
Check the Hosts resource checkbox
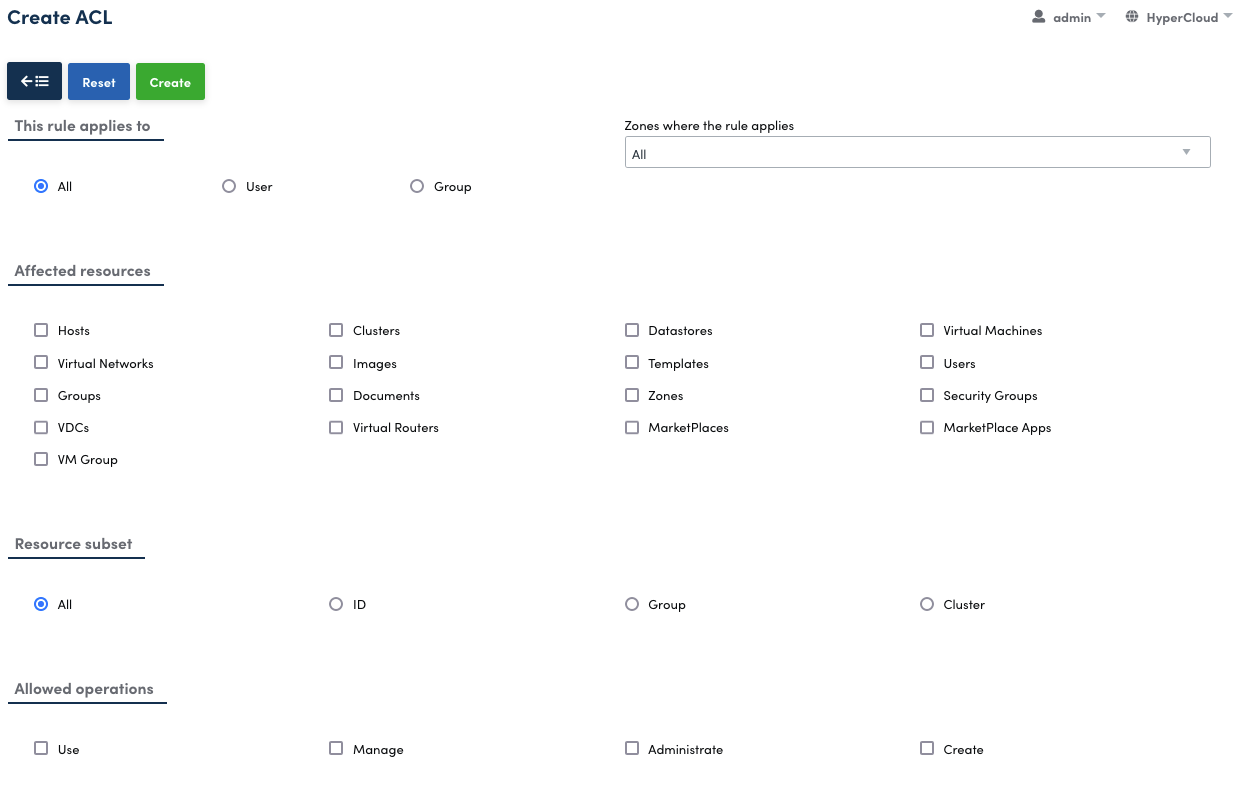41,330
